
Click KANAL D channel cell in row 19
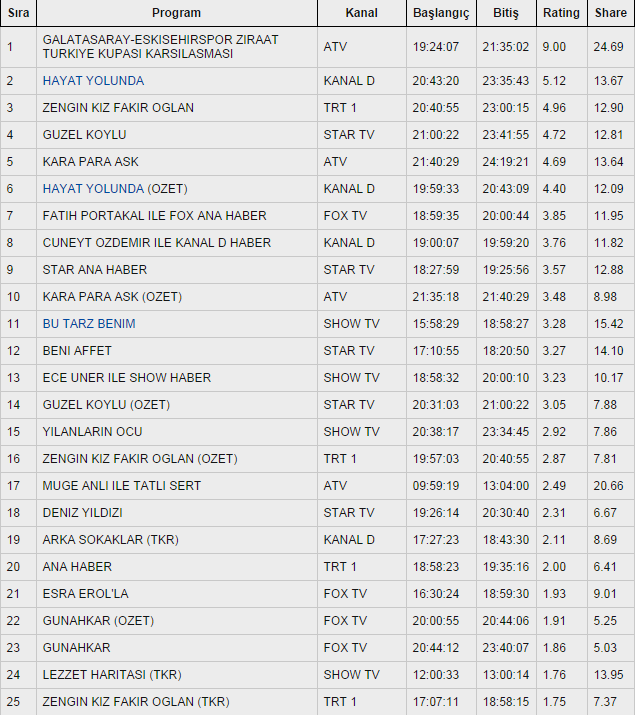[362, 540]
